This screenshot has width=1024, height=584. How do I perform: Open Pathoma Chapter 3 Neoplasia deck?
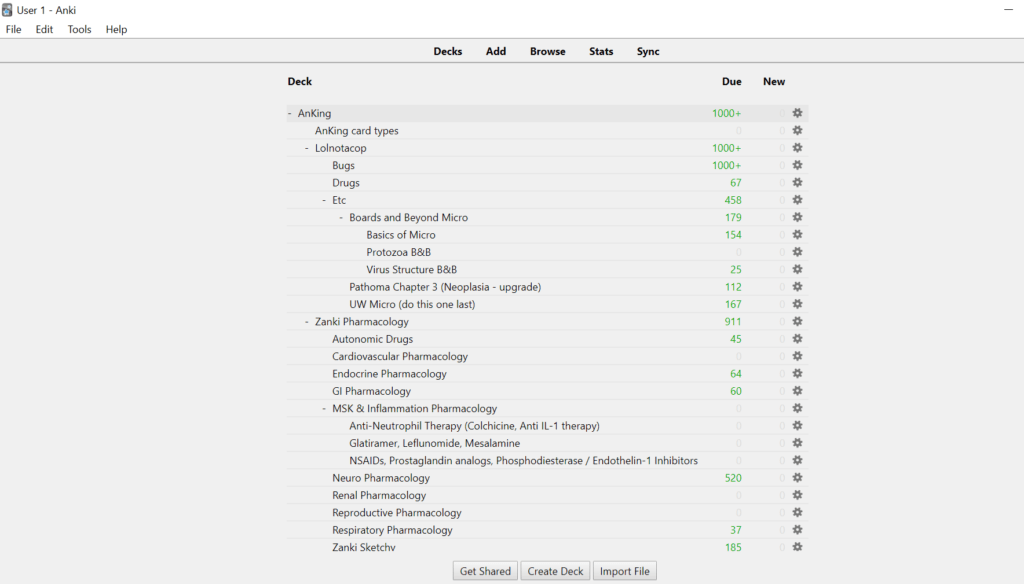445,287
